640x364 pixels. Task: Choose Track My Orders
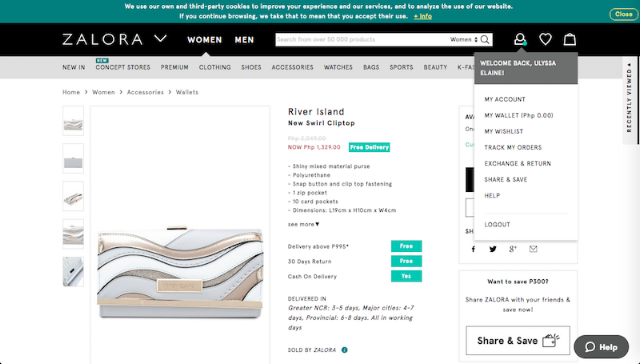(513, 147)
